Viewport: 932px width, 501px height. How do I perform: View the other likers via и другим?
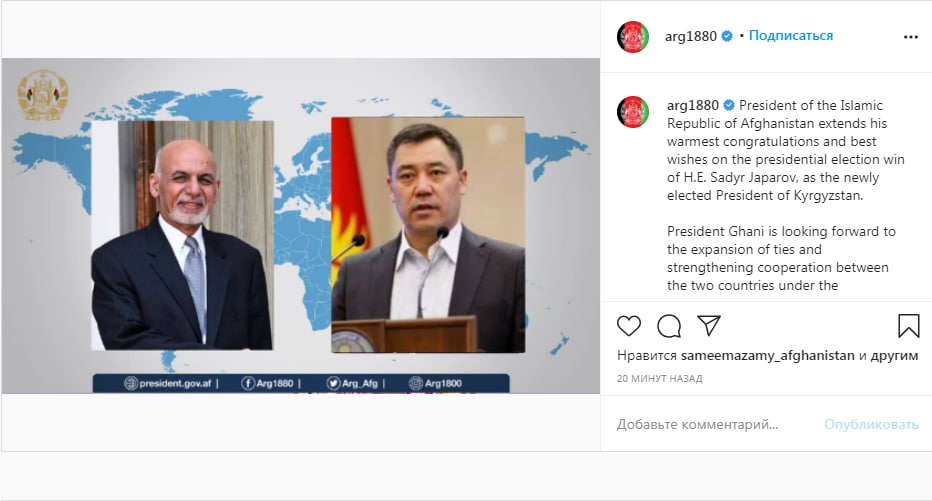point(889,355)
